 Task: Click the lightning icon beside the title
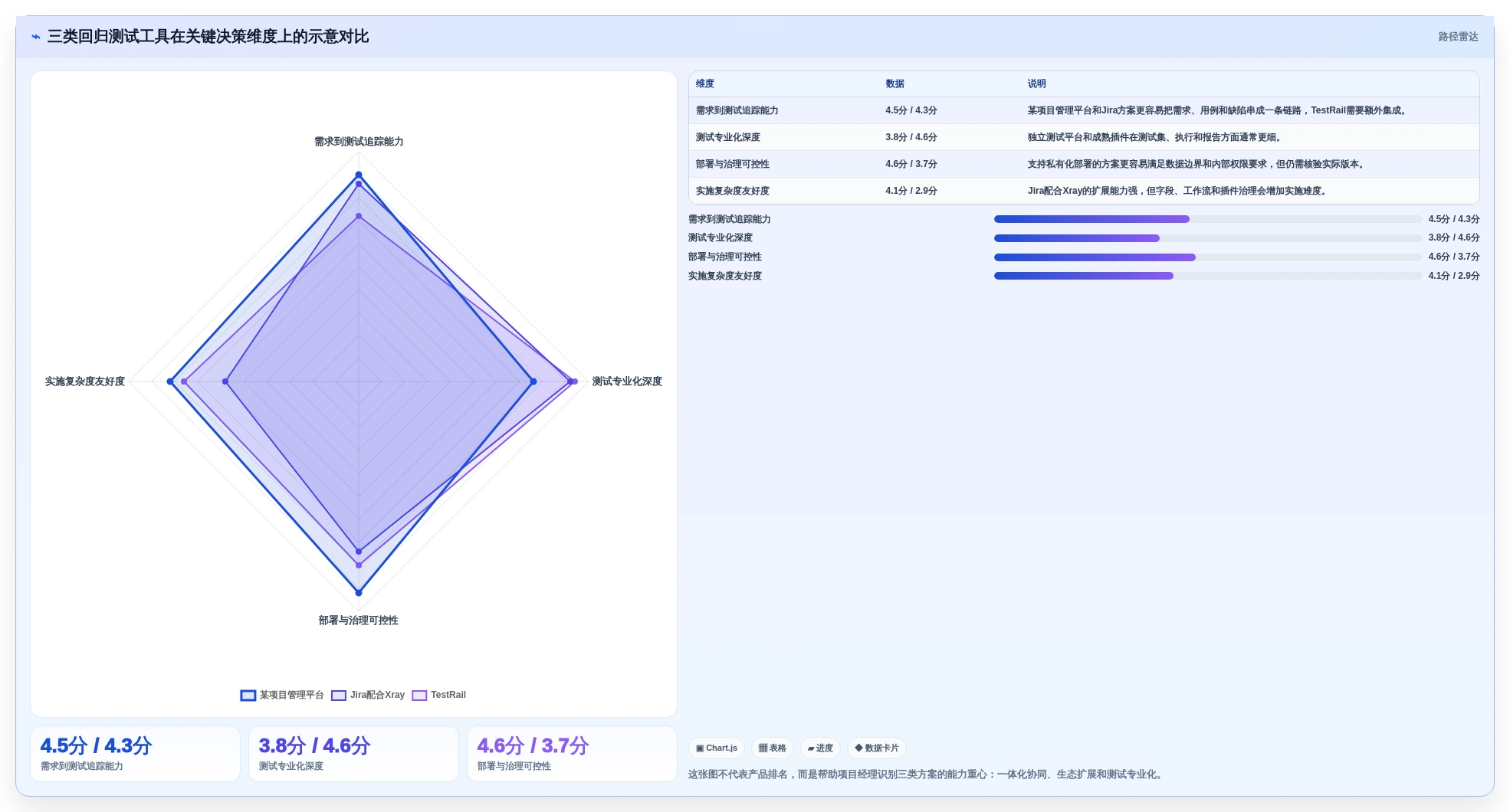point(36,37)
